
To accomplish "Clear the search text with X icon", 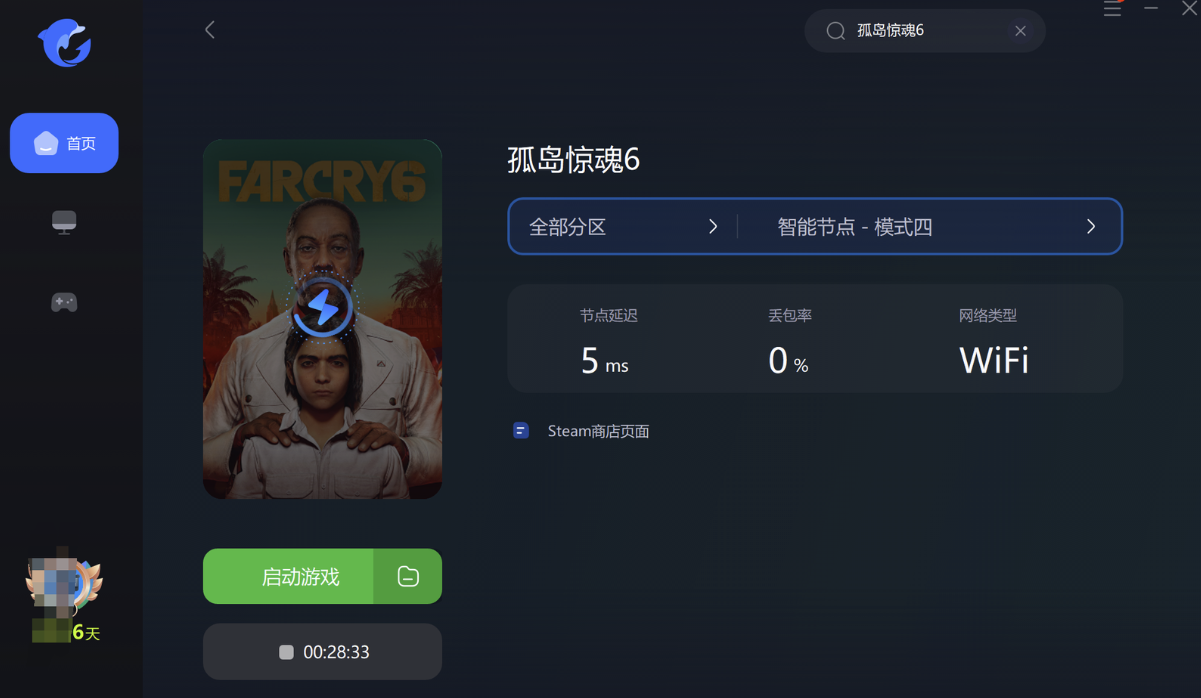I will [x=1020, y=31].
